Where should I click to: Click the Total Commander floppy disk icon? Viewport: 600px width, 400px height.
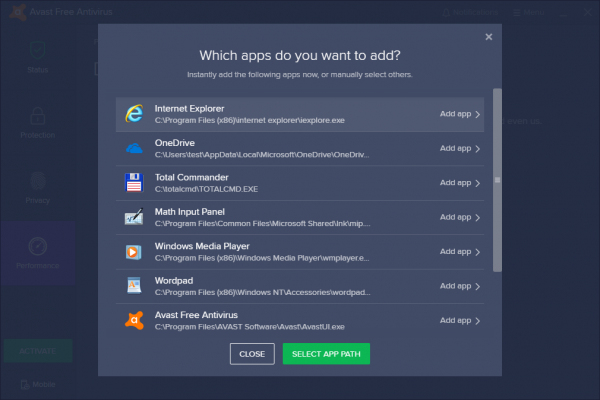click(134, 183)
